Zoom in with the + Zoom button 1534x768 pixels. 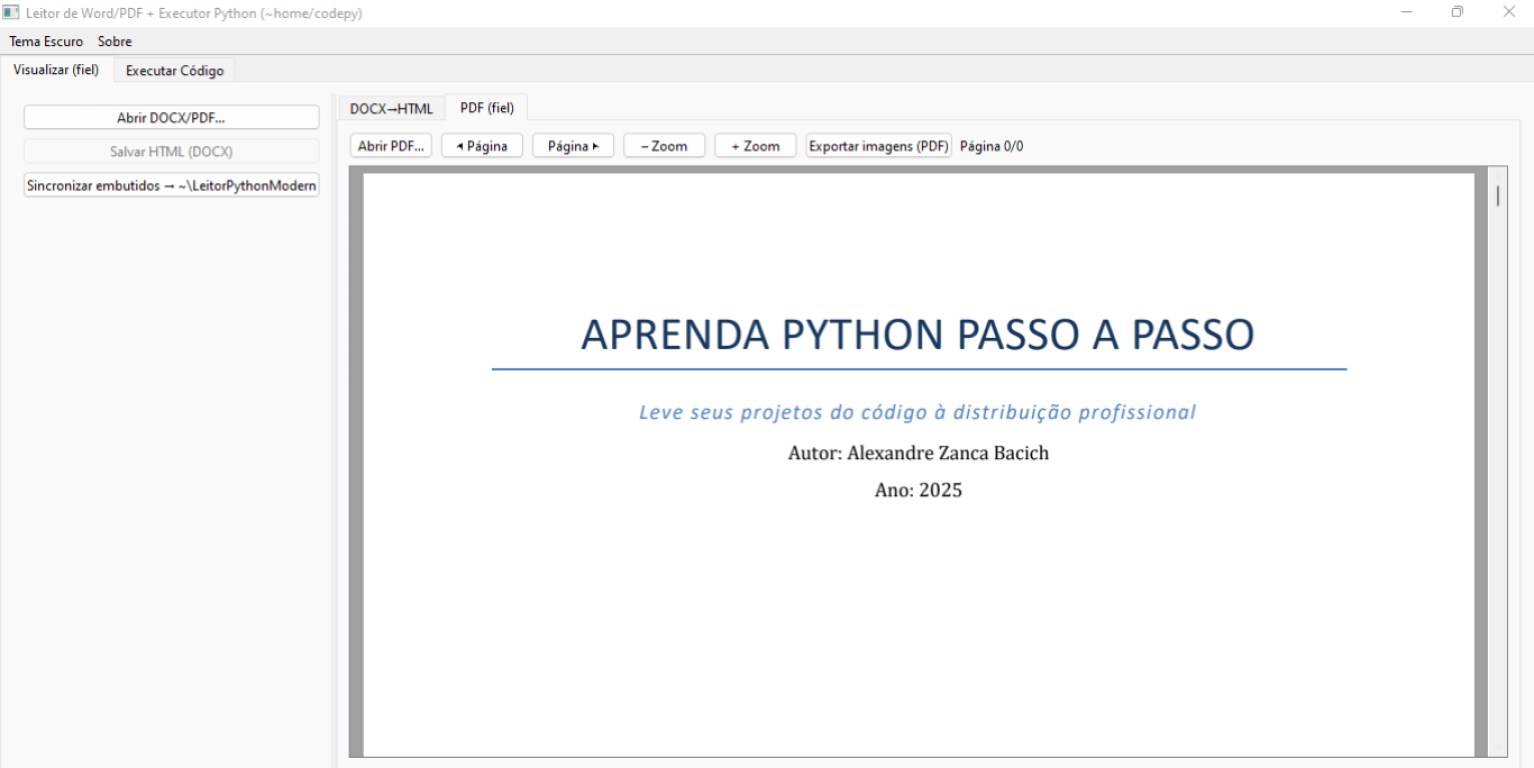click(x=755, y=146)
